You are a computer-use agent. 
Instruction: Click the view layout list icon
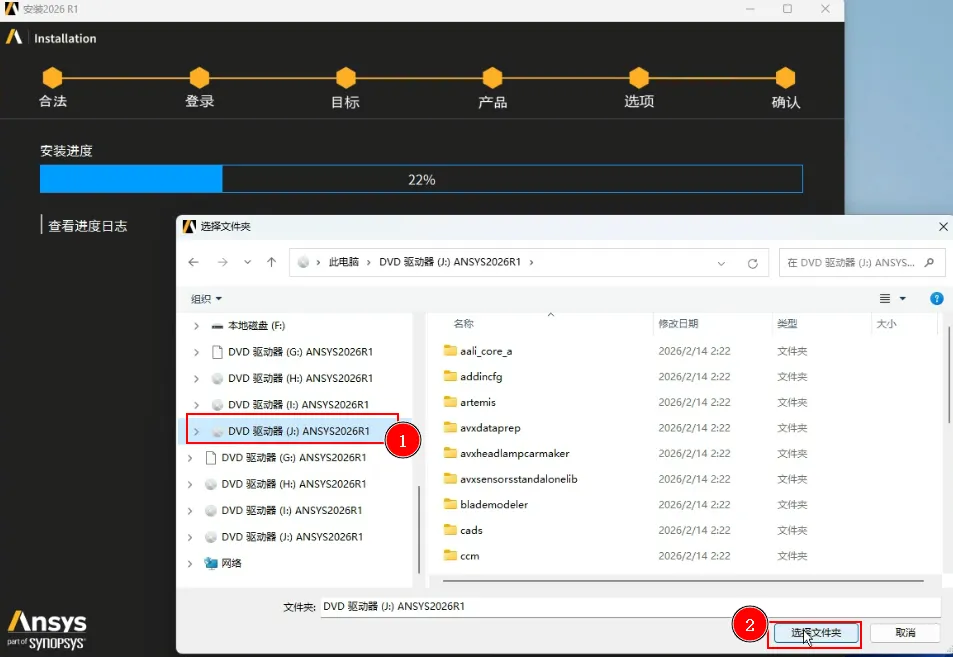(x=885, y=298)
